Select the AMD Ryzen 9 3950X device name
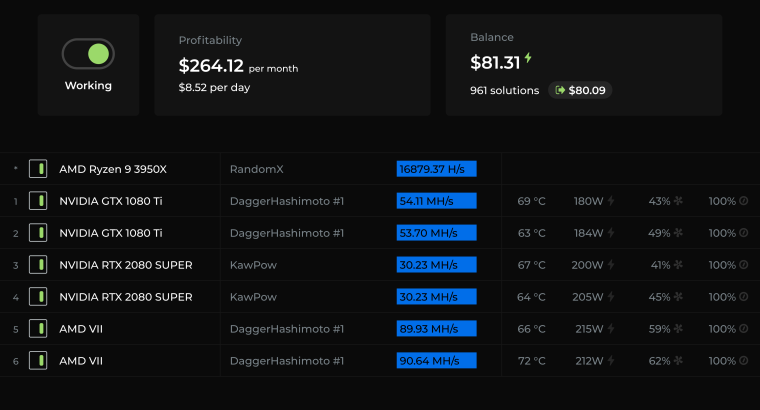This screenshot has width=760, height=410. click(x=113, y=169)
